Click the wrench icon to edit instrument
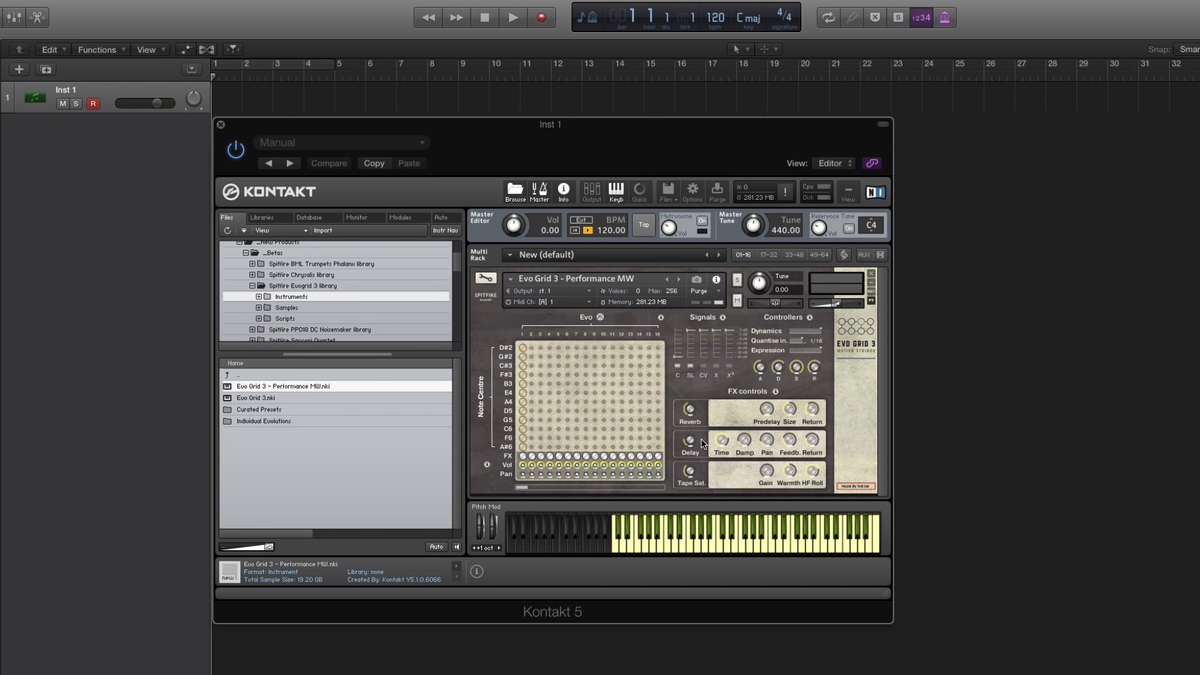The width and height of the screenshot is (1200, 675). coord(485,279)
